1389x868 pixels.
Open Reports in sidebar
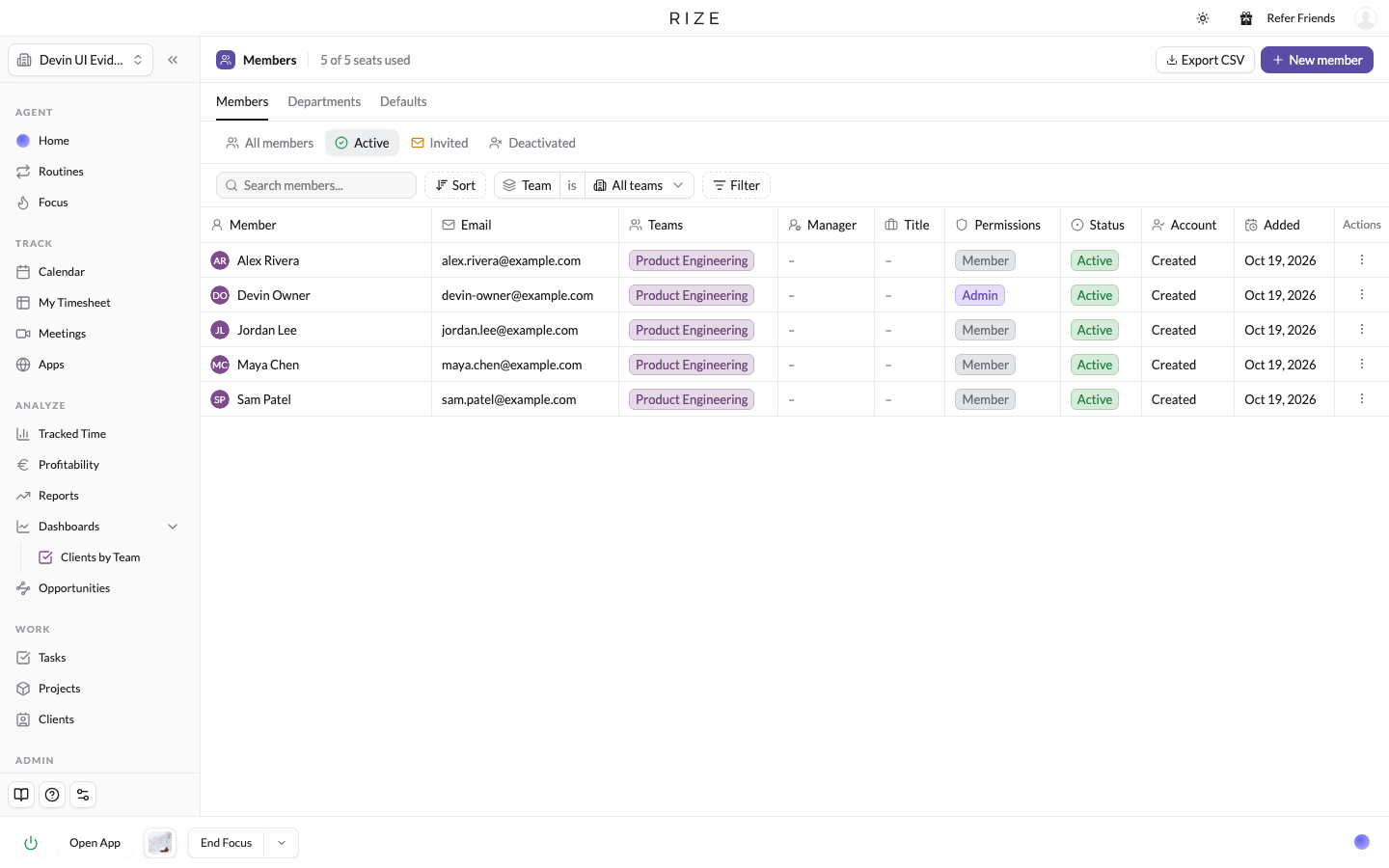click(x=99, y=496)
